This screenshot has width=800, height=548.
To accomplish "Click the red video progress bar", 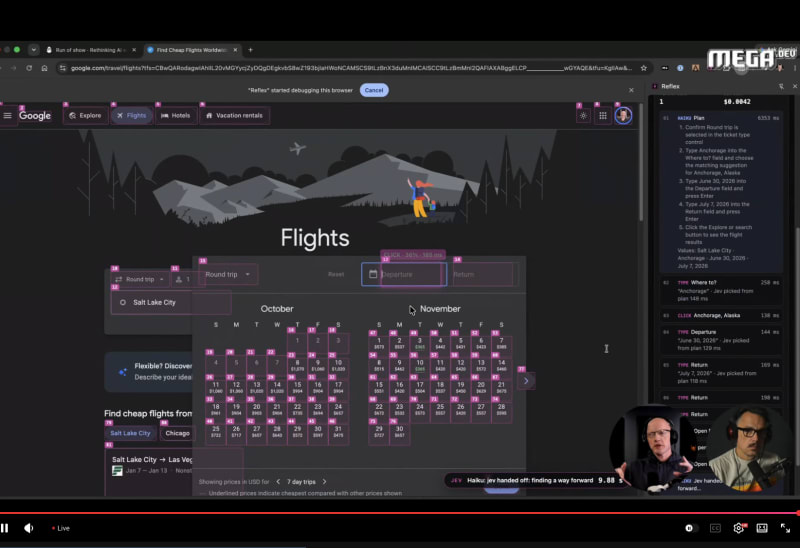I will click(400, 513).
